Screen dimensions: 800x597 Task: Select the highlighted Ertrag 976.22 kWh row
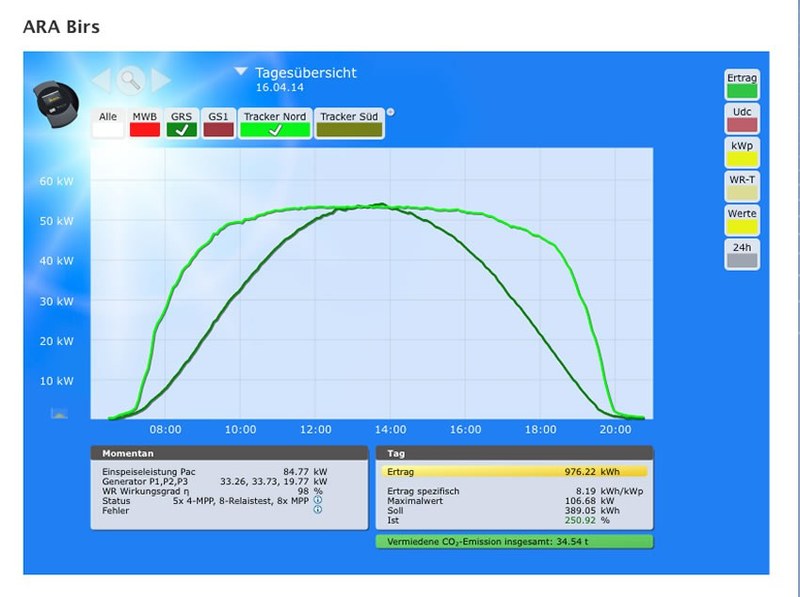(514, 471)
